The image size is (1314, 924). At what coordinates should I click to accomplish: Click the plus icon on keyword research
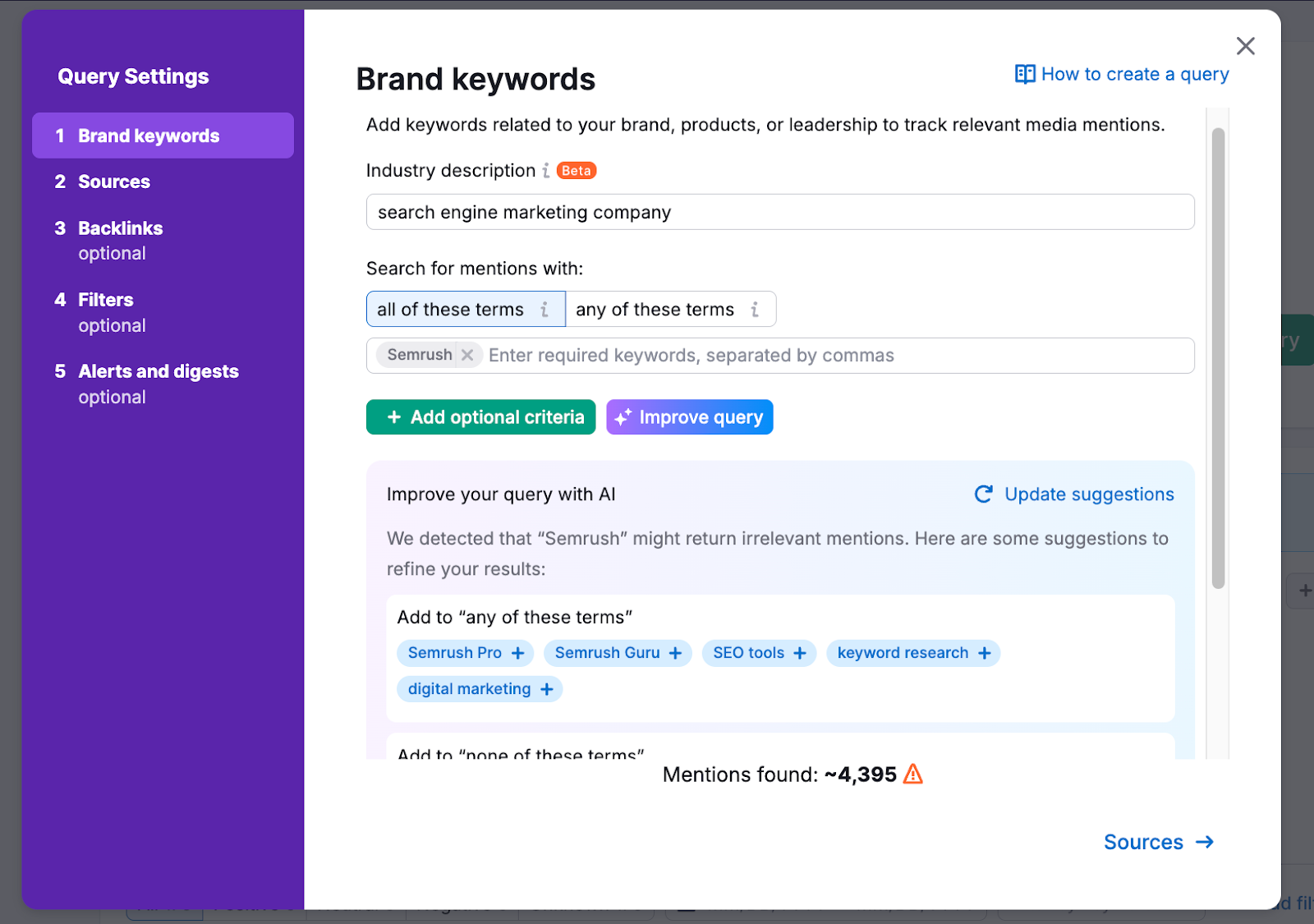(985, 653)
